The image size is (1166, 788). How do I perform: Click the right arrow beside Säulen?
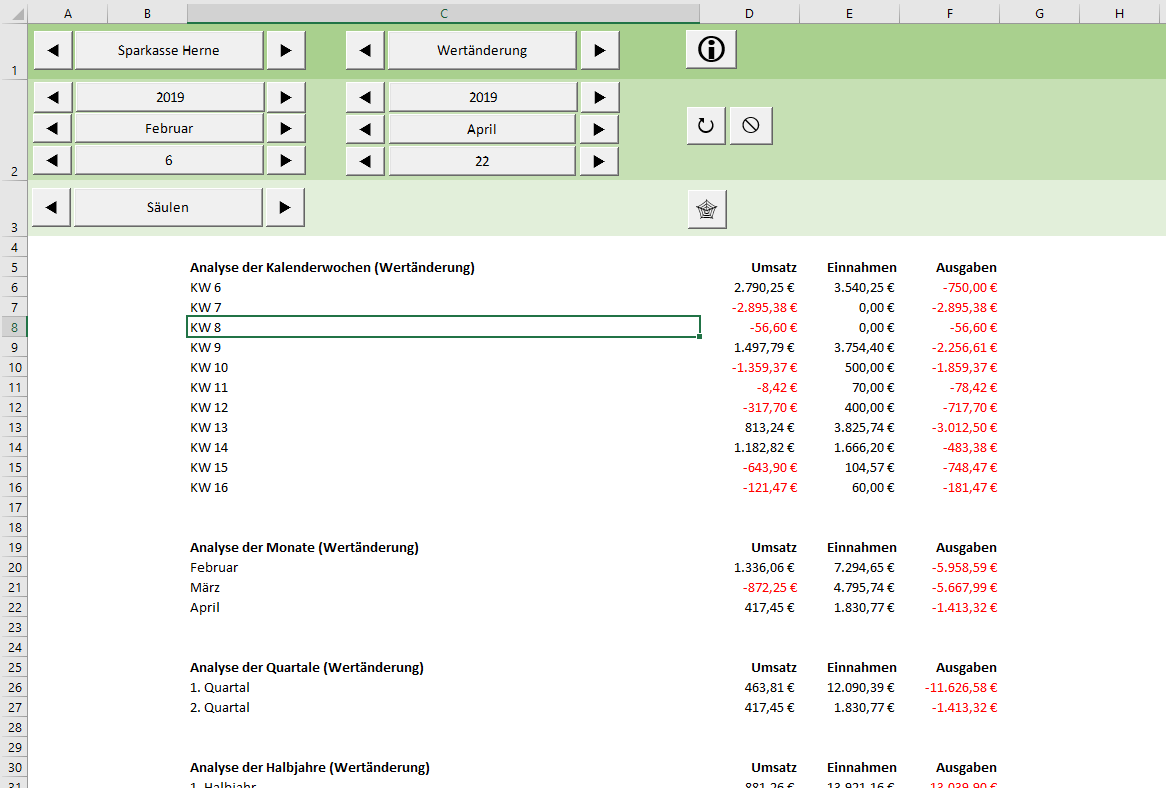[285, 207]
